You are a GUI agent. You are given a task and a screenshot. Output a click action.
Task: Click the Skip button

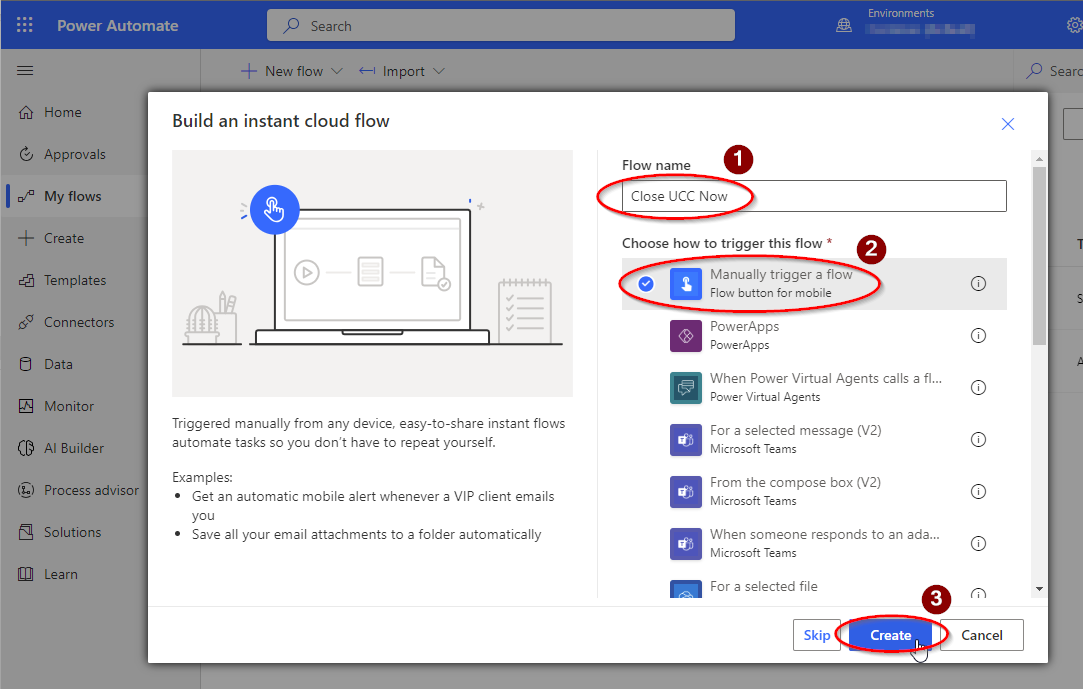(x=816, y=635)
